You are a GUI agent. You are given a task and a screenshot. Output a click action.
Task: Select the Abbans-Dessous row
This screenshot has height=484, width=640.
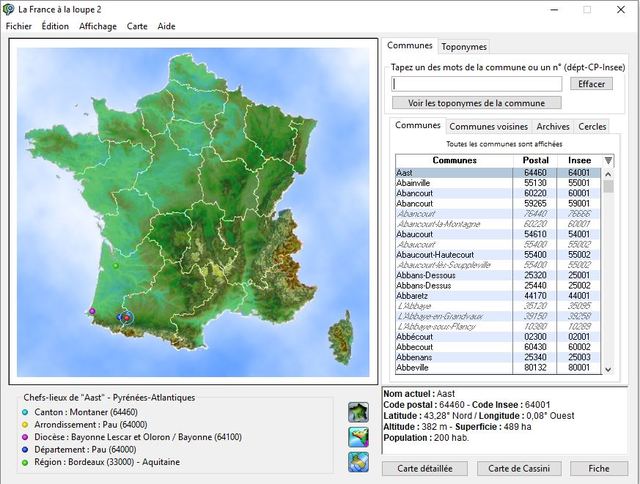tap(498, 275)
